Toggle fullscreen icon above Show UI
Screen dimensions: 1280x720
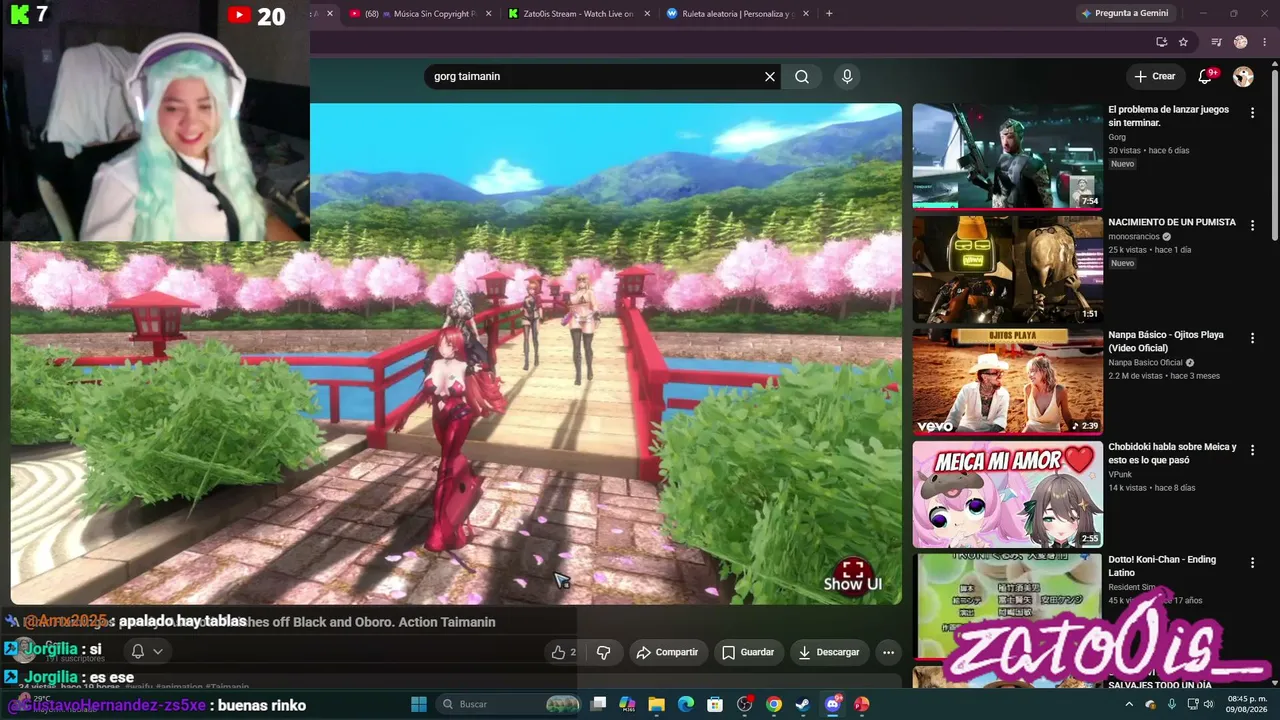coord(853,569)
